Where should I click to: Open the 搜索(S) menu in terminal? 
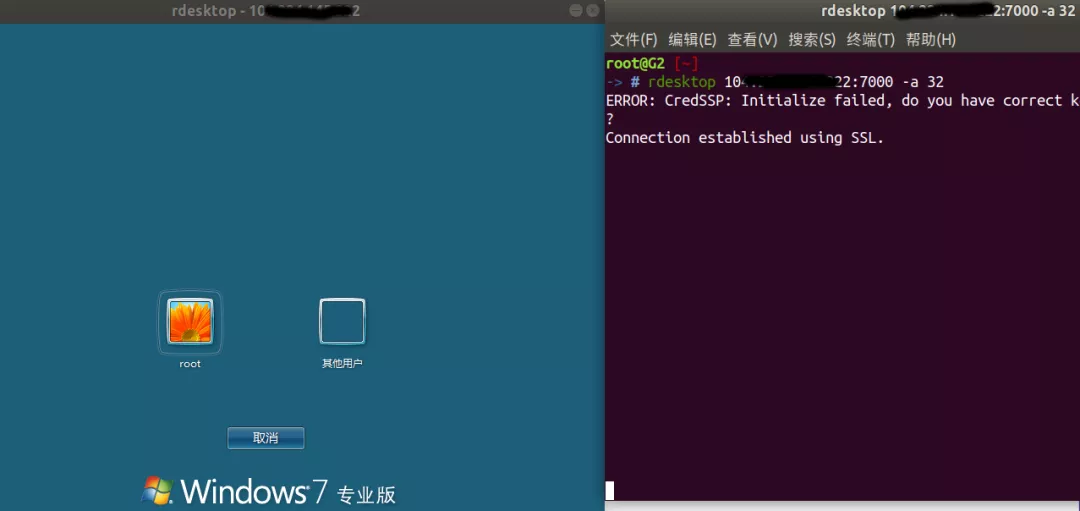pos(811,40)
